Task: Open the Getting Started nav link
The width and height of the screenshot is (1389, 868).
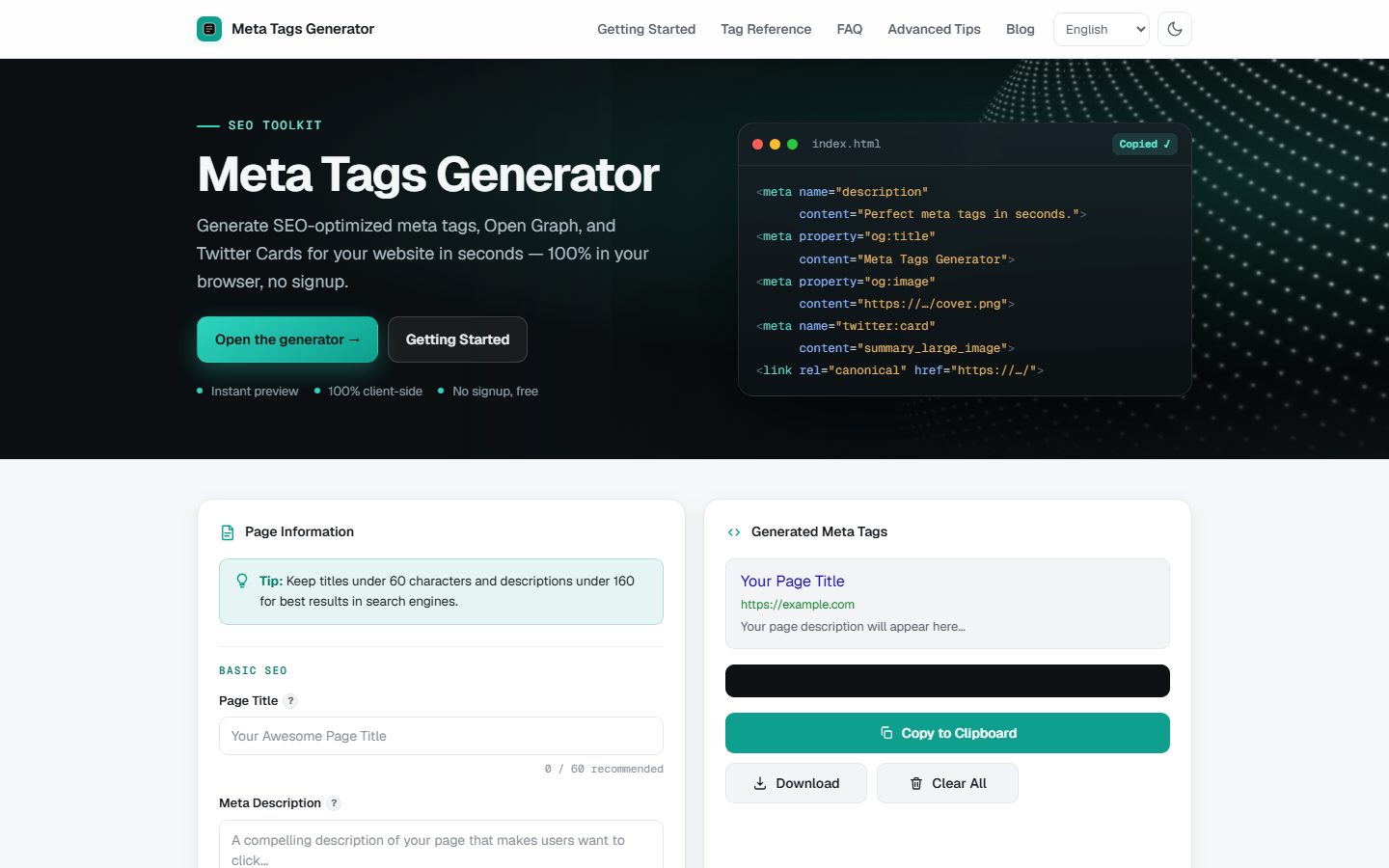Action: pos(646,29)
